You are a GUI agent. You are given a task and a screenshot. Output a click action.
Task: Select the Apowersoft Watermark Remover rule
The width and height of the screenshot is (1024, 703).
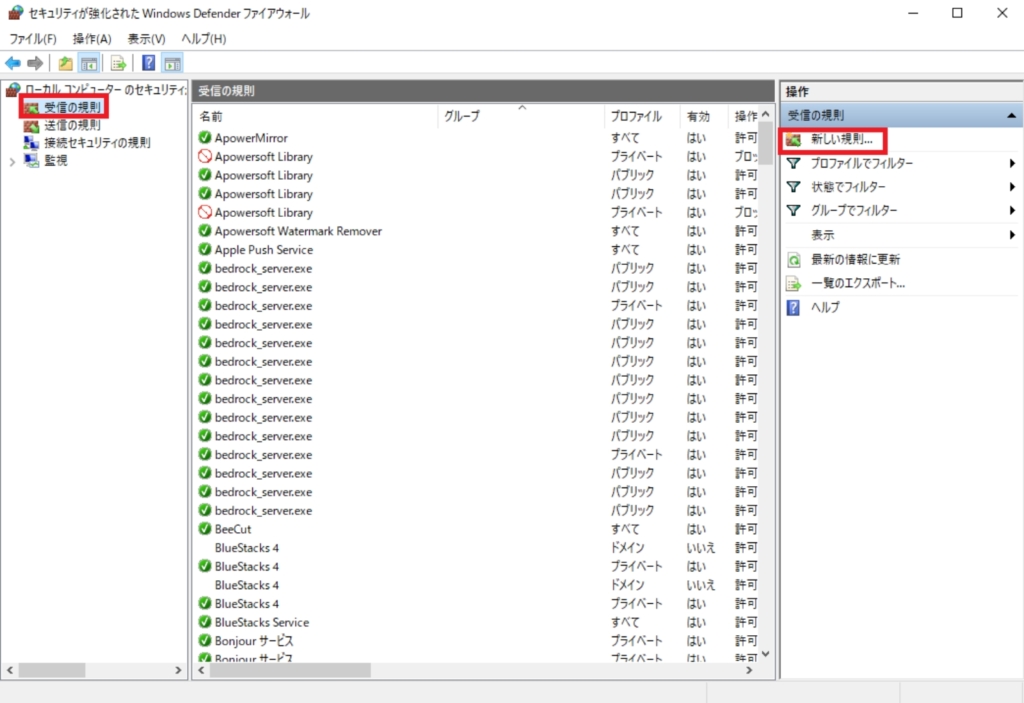point(298,231)
